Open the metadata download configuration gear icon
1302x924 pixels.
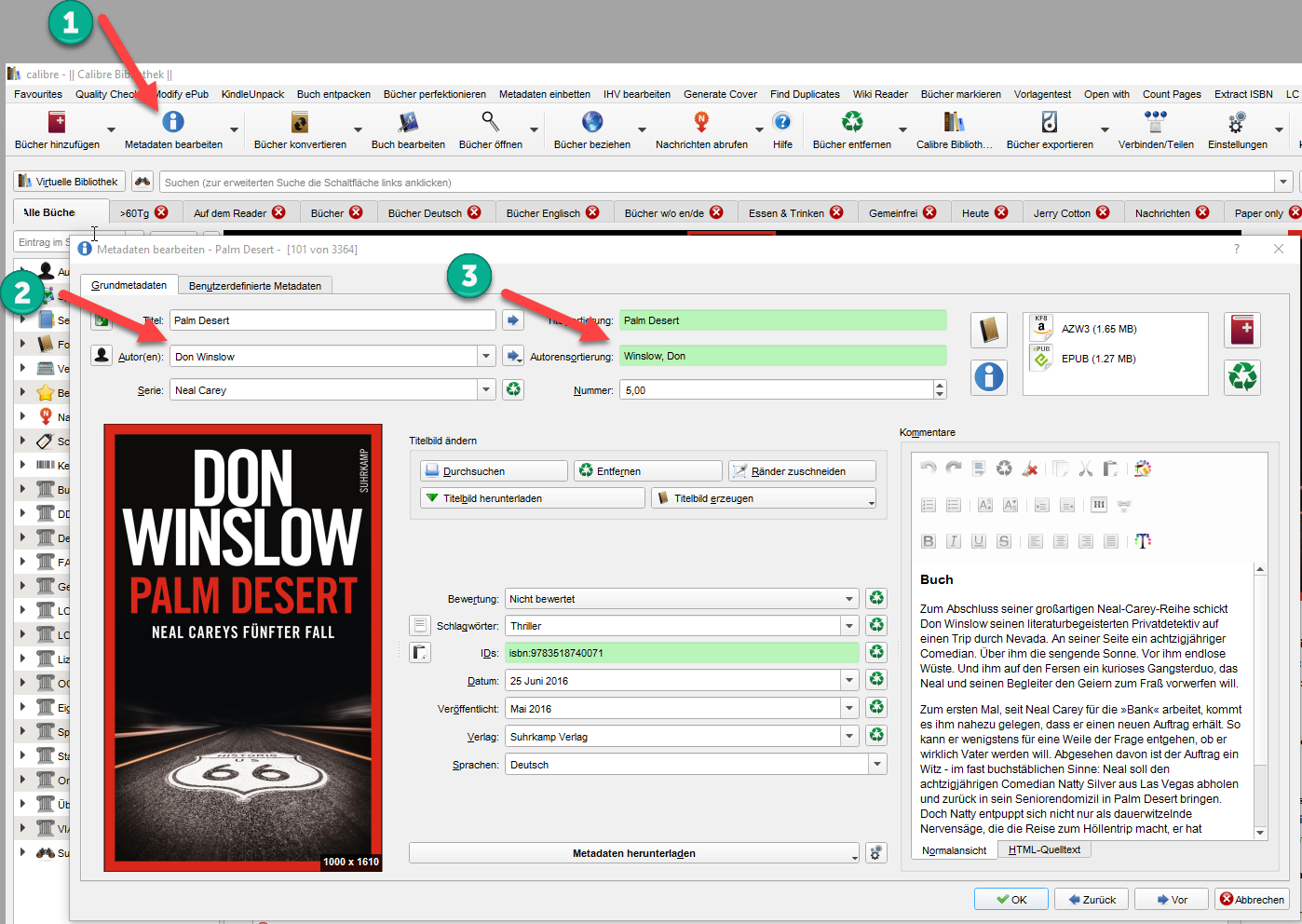[876, 852]
